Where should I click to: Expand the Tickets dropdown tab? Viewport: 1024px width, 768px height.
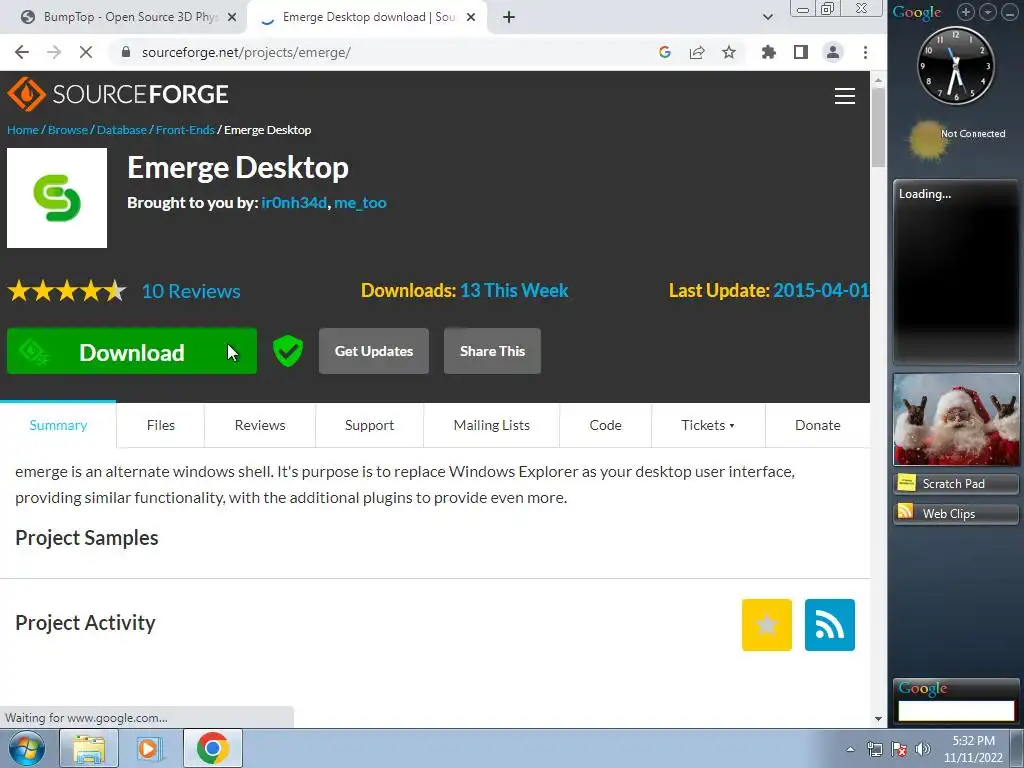(x=708, y=425)
